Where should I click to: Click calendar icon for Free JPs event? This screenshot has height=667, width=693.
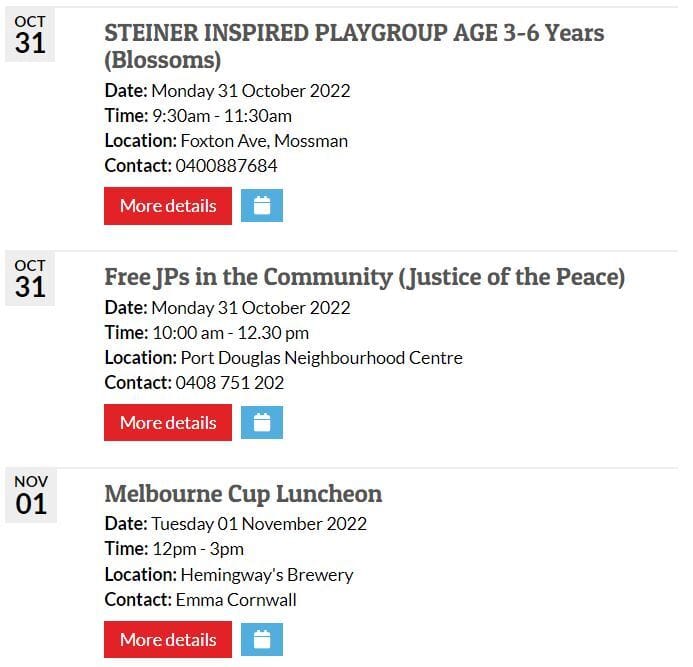click(x=262, y=423)
